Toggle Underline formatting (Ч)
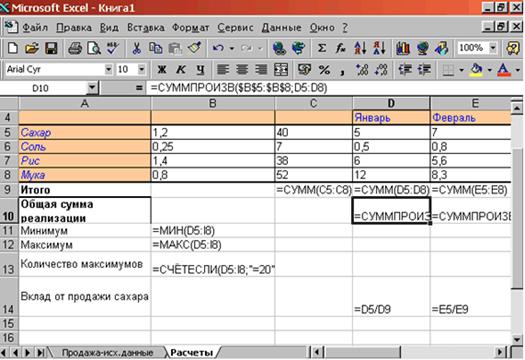The height and width of the screenshot is (360, 525). [x=200, y=70]
